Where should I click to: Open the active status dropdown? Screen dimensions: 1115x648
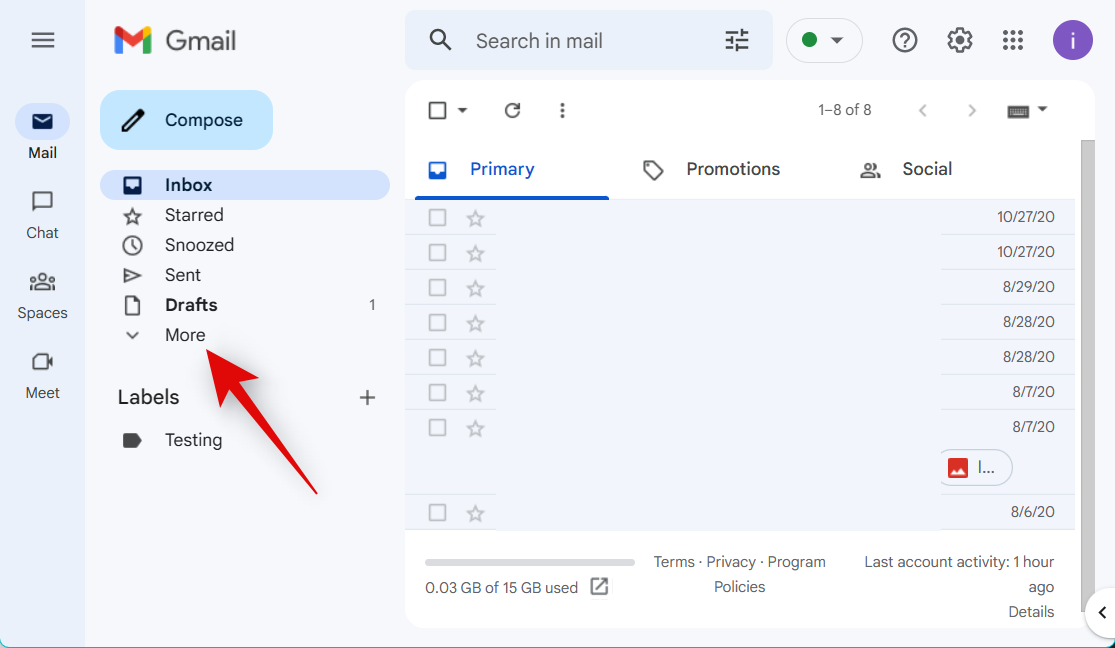tap(823, 41)
